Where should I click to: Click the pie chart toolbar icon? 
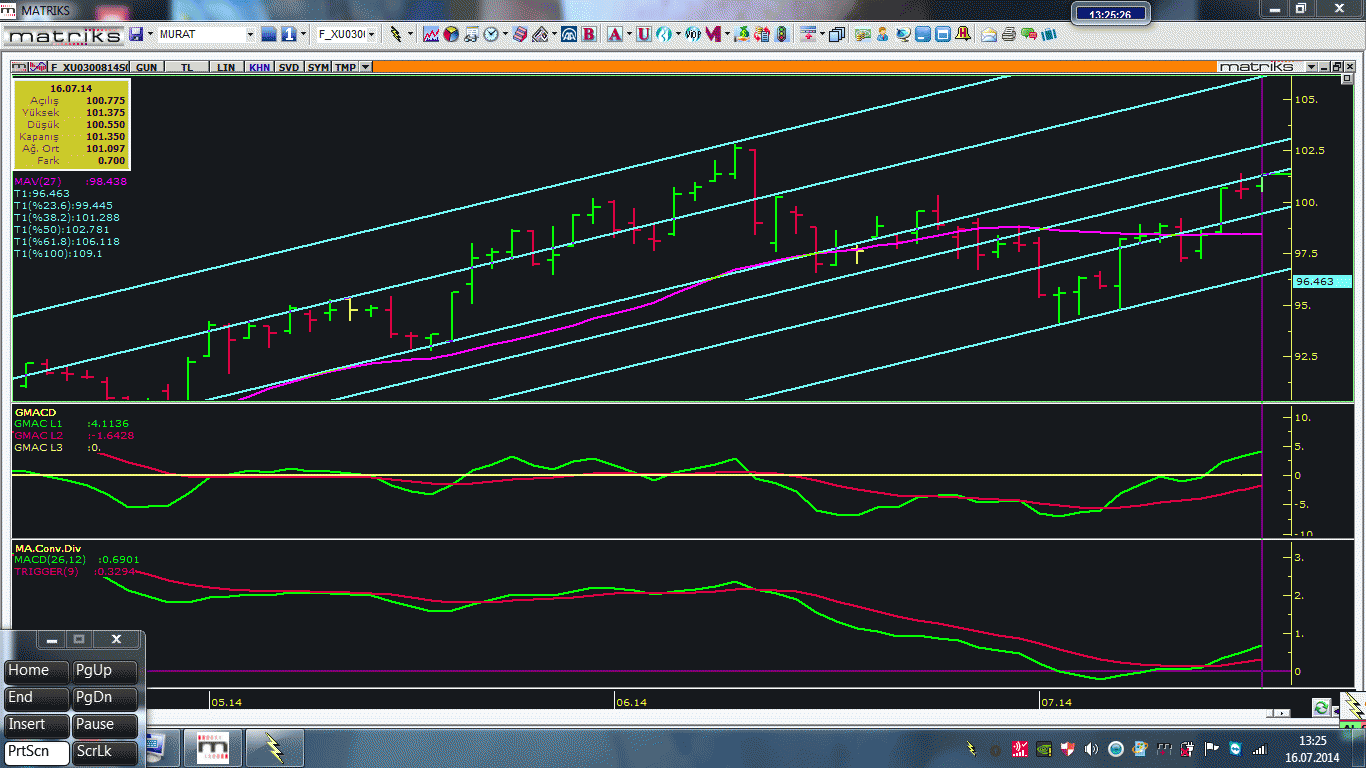(x=451, y=34)
